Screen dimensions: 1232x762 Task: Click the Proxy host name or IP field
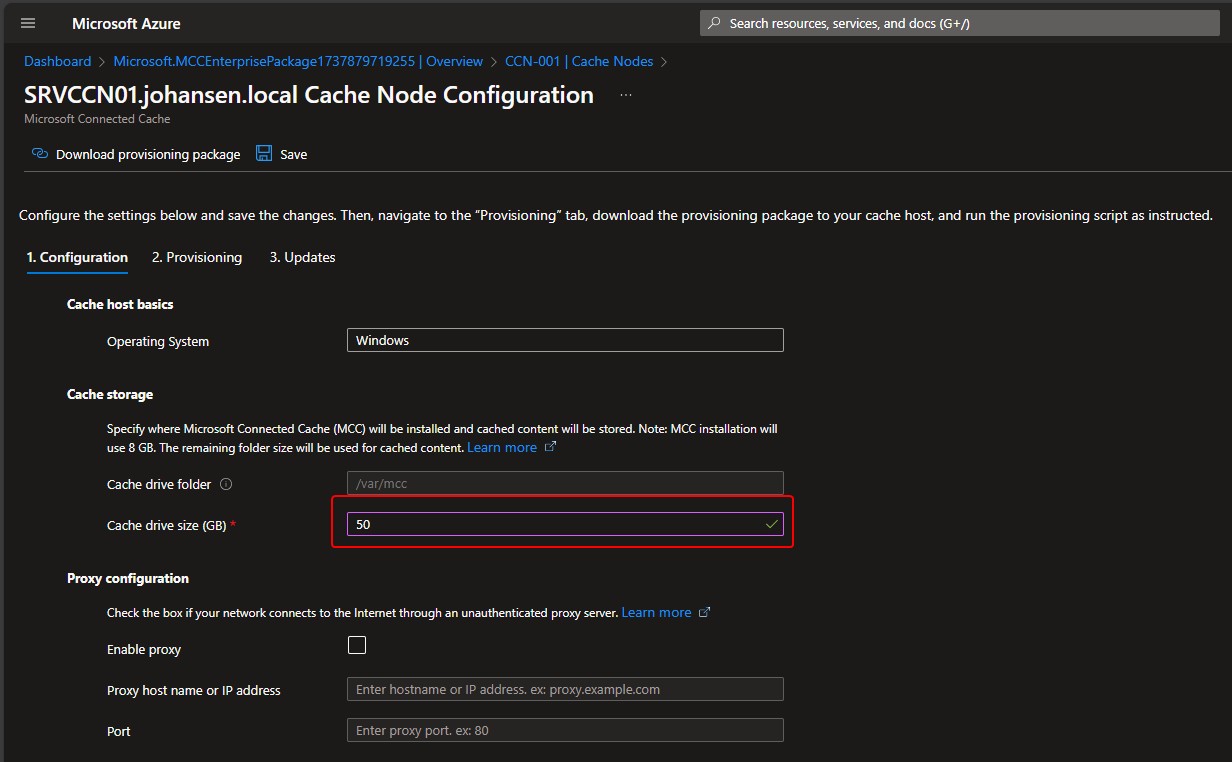[x=565, y=689]
